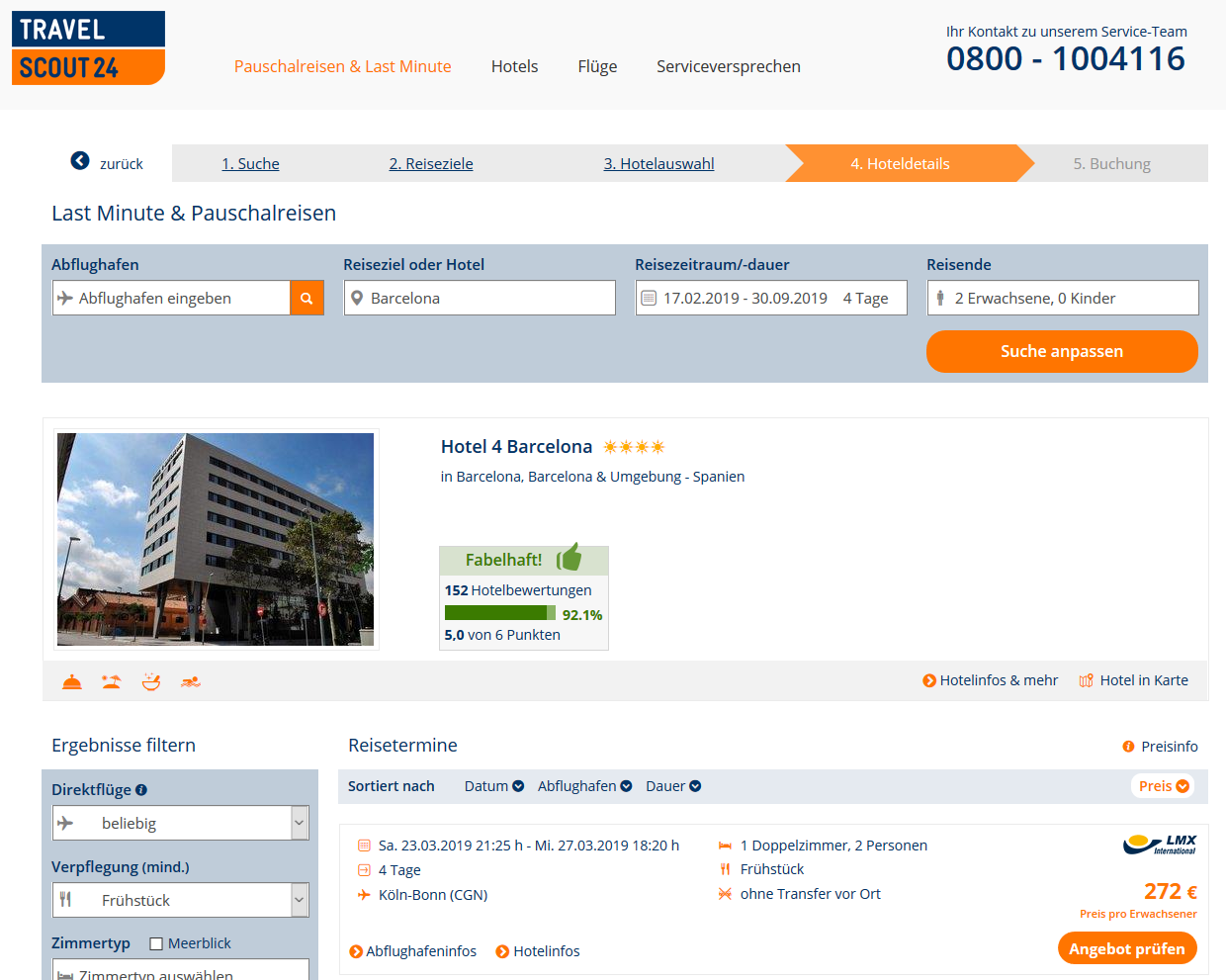Enable the Meerblick checkbox

[156, 943]
